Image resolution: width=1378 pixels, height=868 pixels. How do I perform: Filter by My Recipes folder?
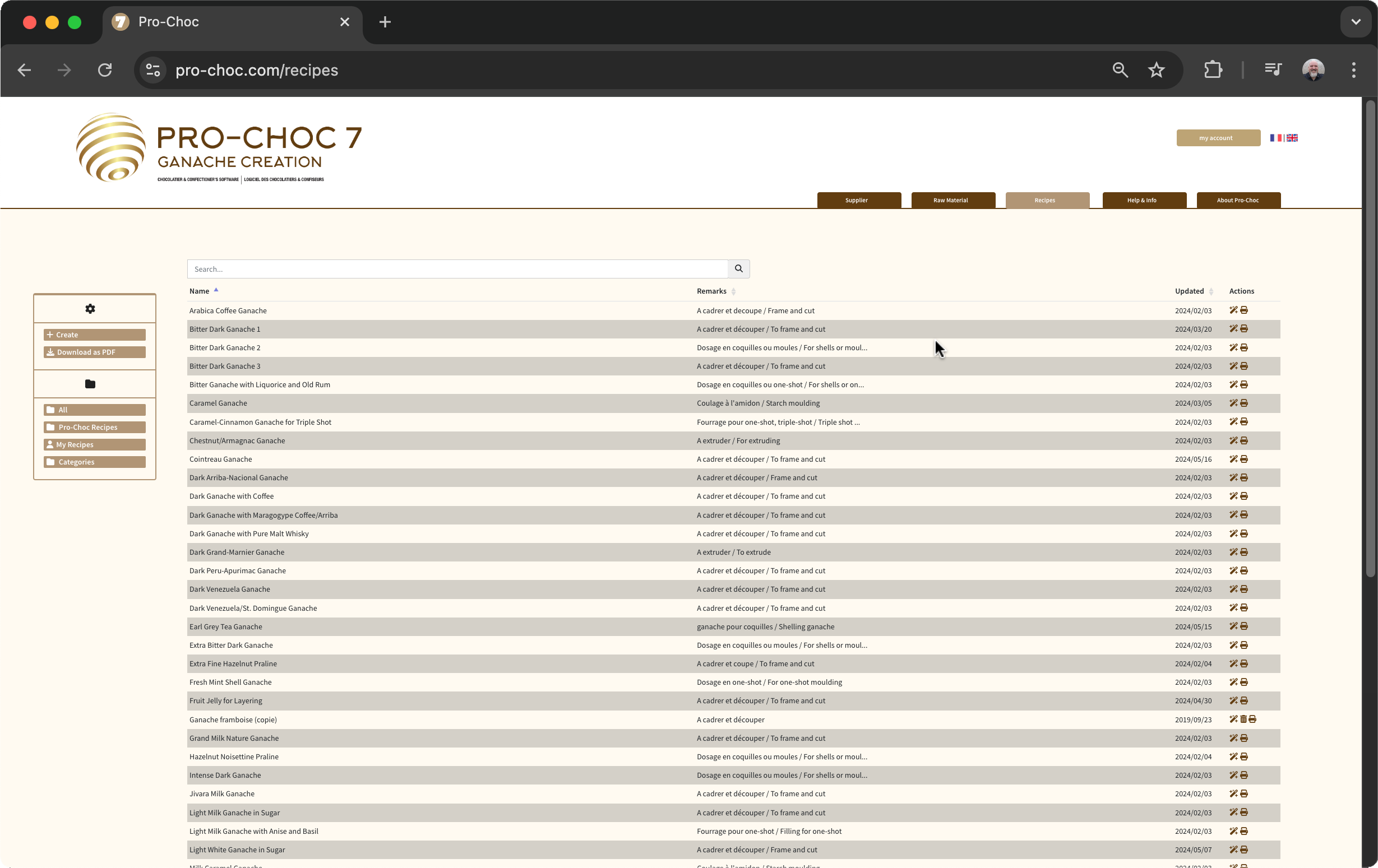click(x=94, y=444)
